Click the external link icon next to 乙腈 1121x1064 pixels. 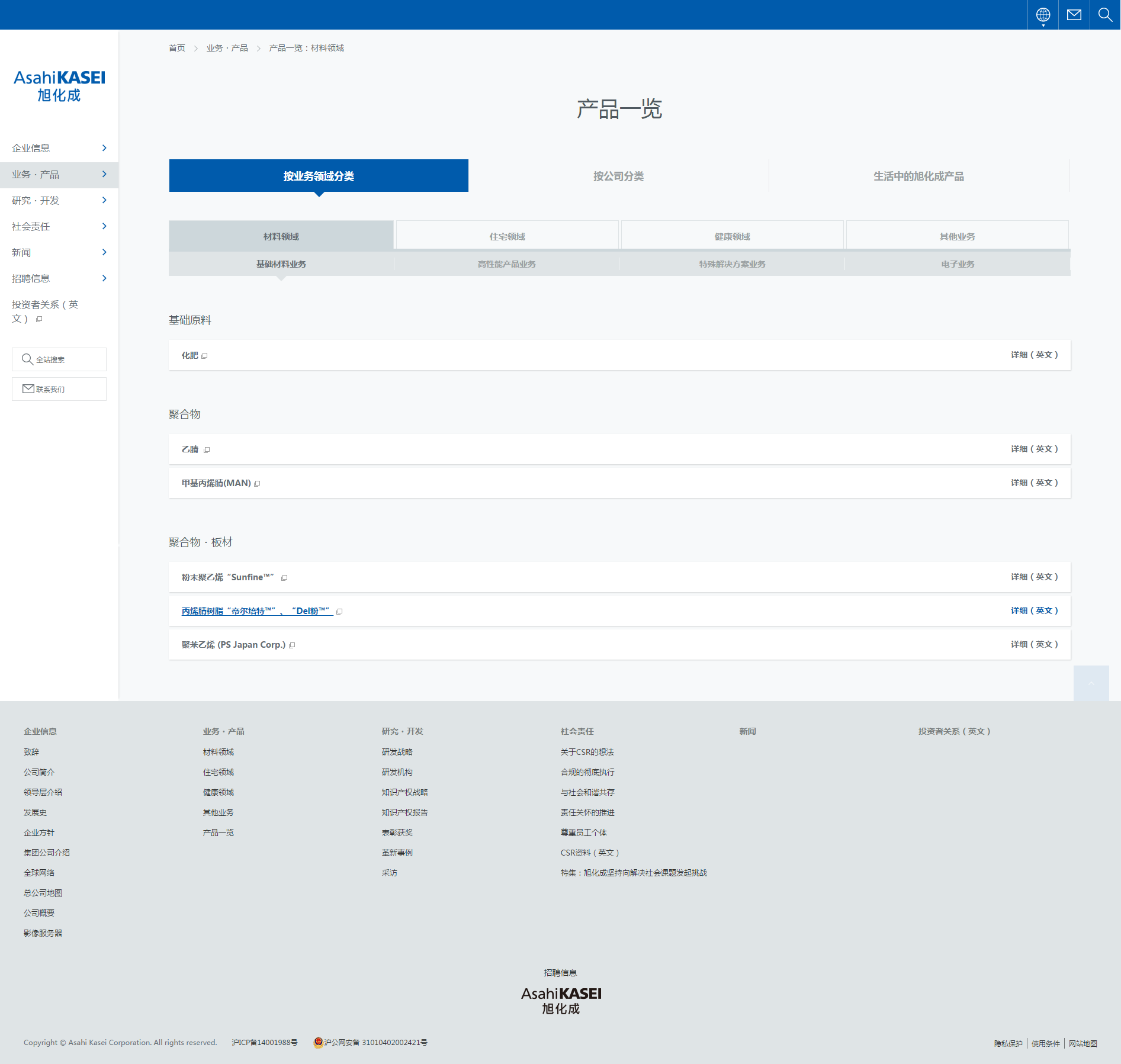[207, 450]
